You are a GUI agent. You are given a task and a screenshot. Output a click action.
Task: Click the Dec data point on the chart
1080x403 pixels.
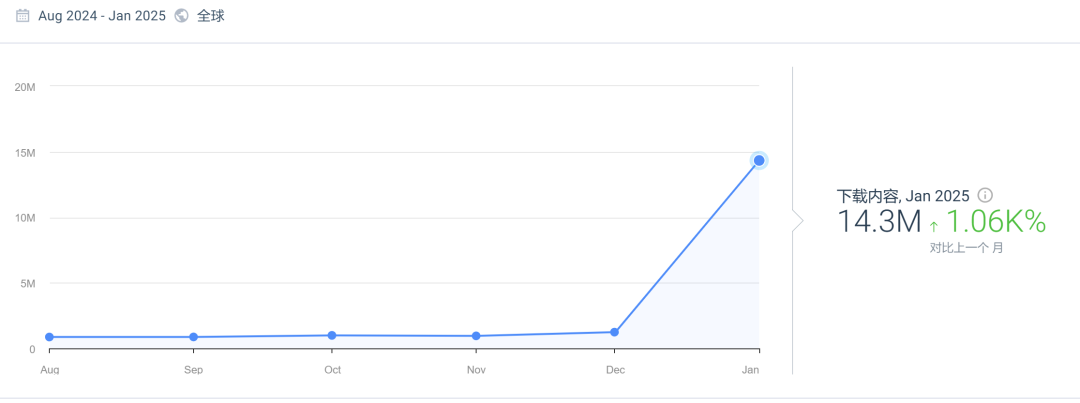tap(614, 332)
